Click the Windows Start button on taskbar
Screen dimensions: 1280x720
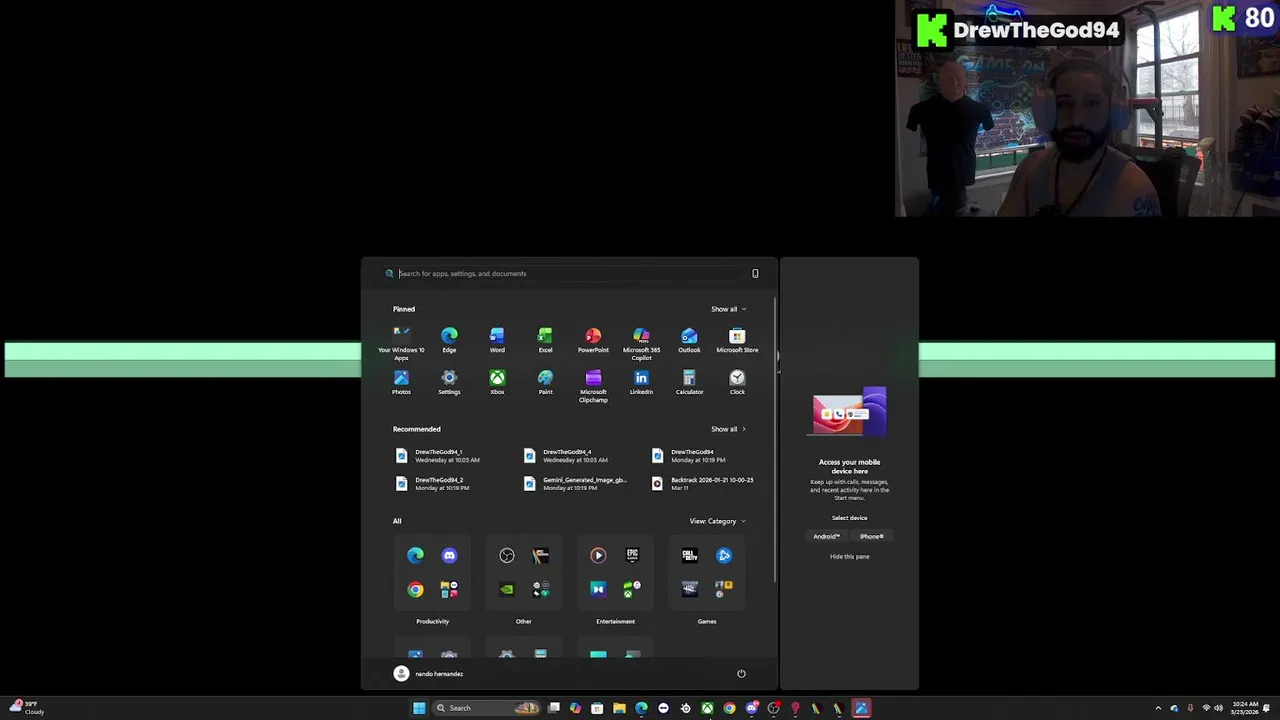click(419, 708)
